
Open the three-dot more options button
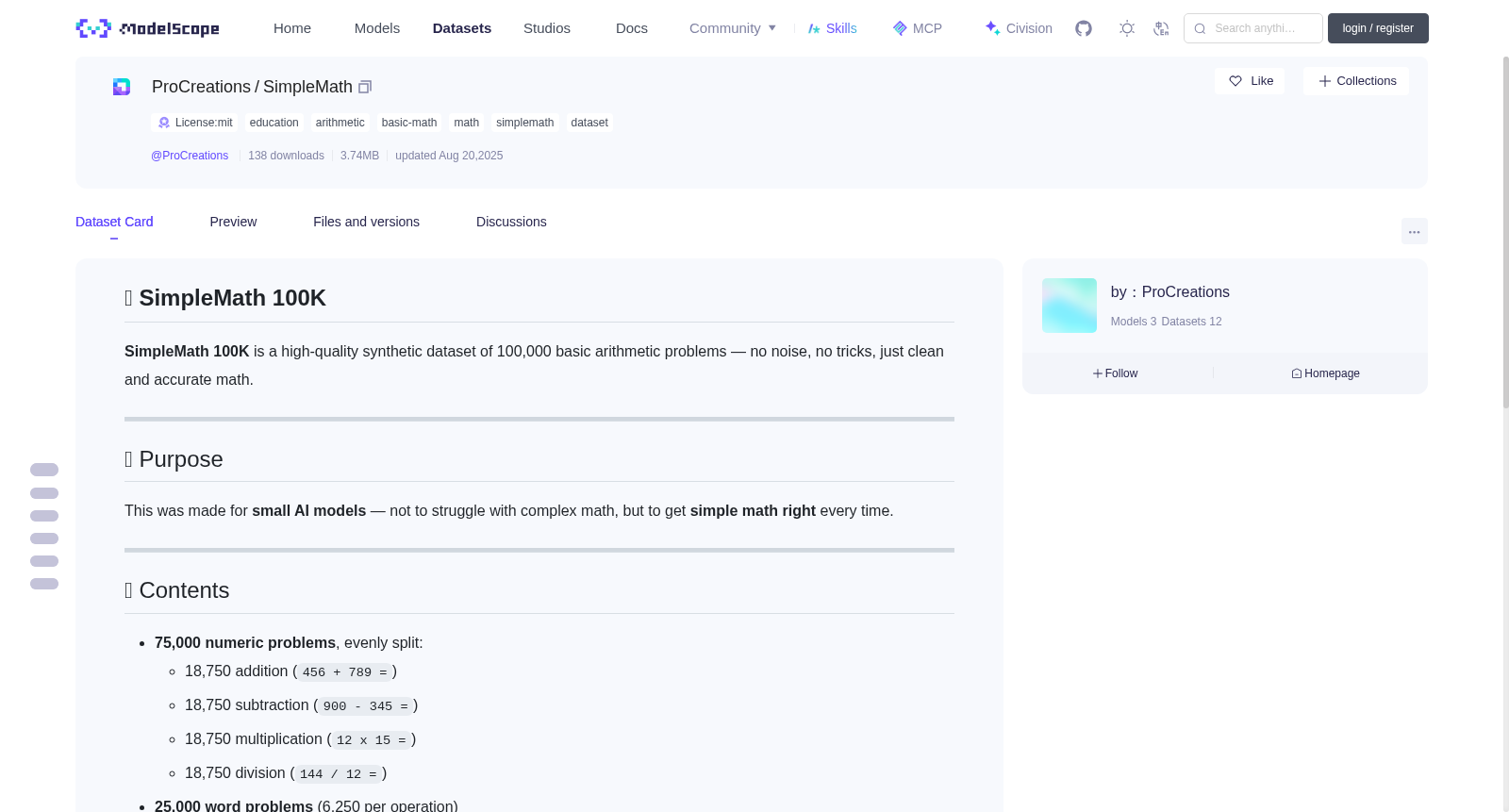tap(1415, 231)
